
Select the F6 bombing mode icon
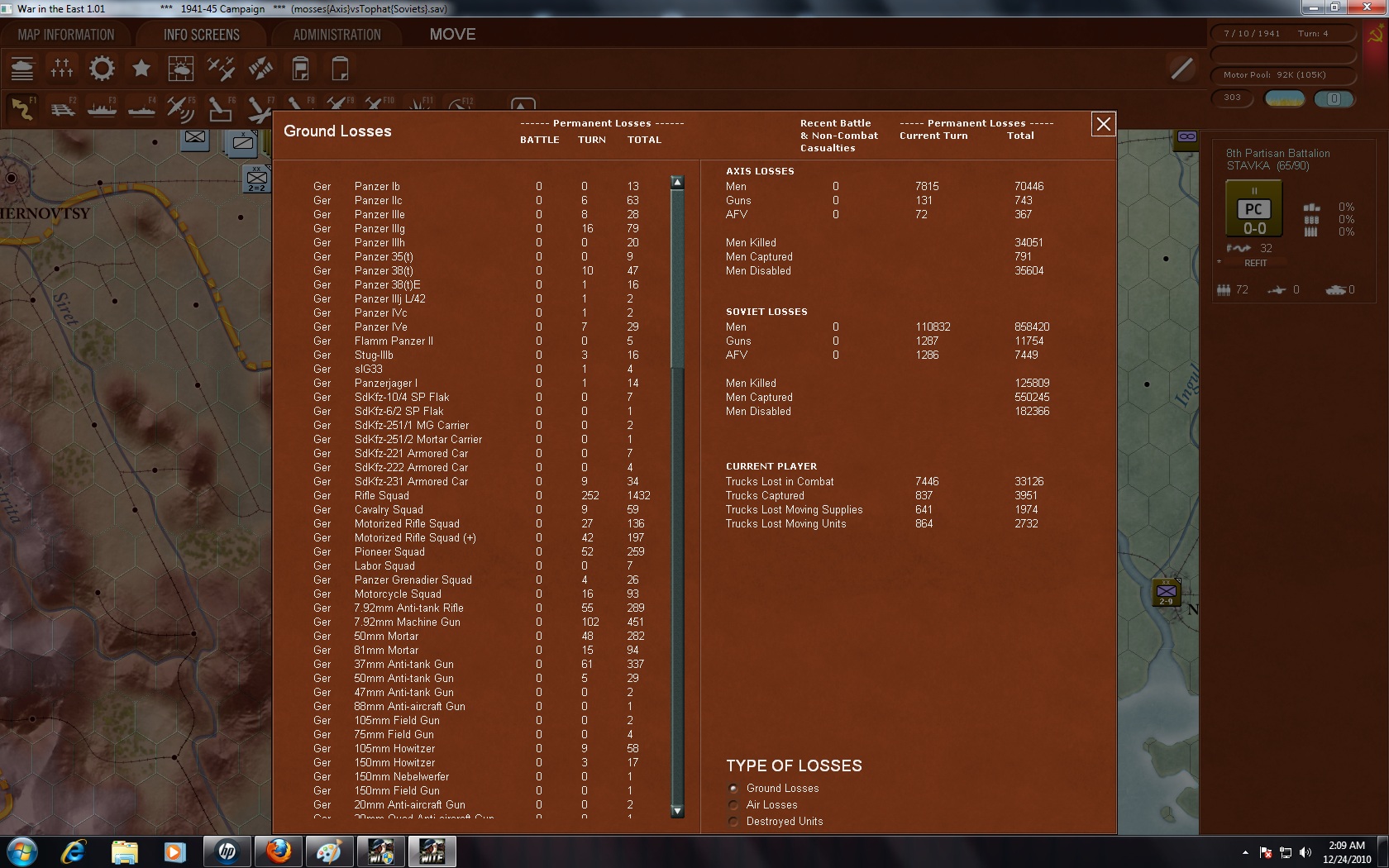point(221,108)
